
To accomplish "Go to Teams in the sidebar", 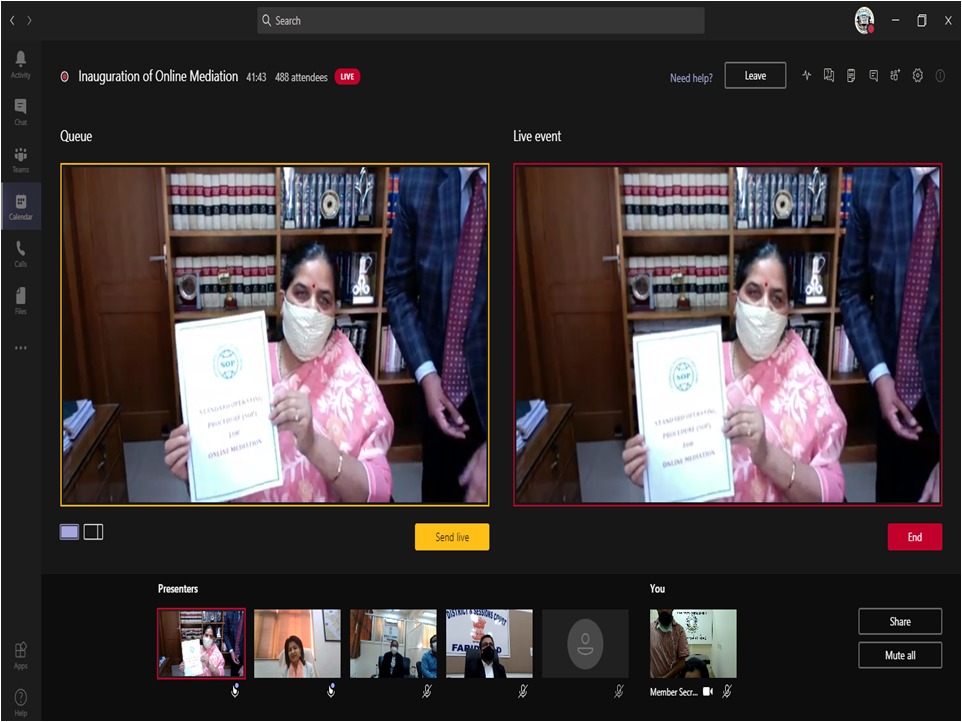I will [x=20, y=159].
